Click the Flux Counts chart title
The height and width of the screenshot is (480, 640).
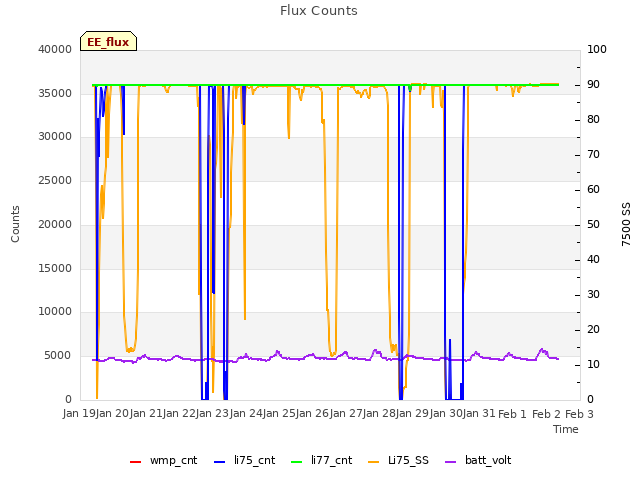coord(319,11)
